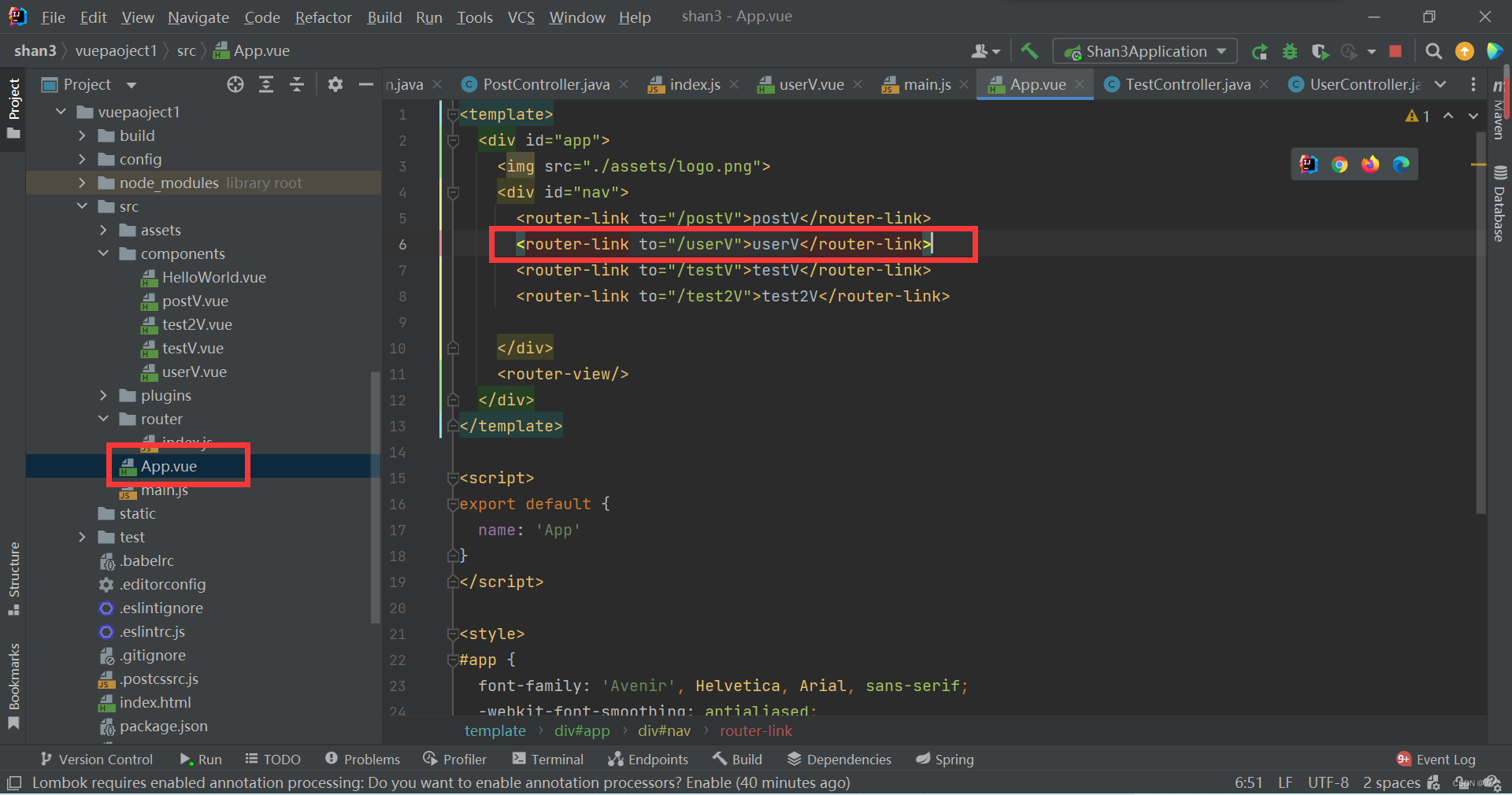Fold the style block at line 21
The width and height of the screenshot is (1512, 795).
453,634
